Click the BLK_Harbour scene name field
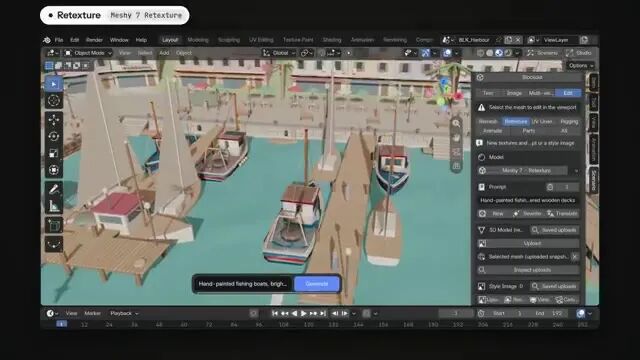This screenshot has width=640, height=360. [x=473, y=40]
